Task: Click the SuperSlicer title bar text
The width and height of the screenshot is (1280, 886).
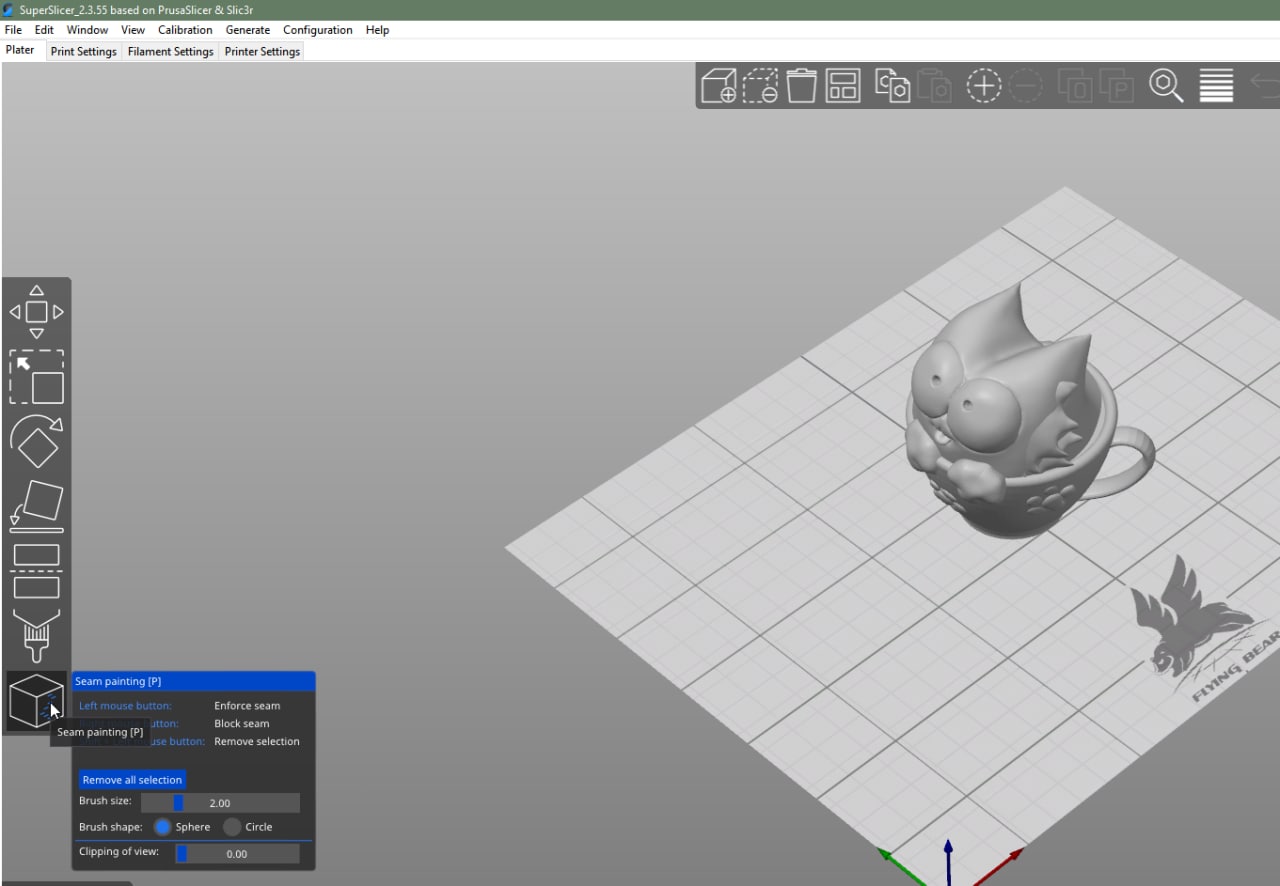Action: (136, 9)
